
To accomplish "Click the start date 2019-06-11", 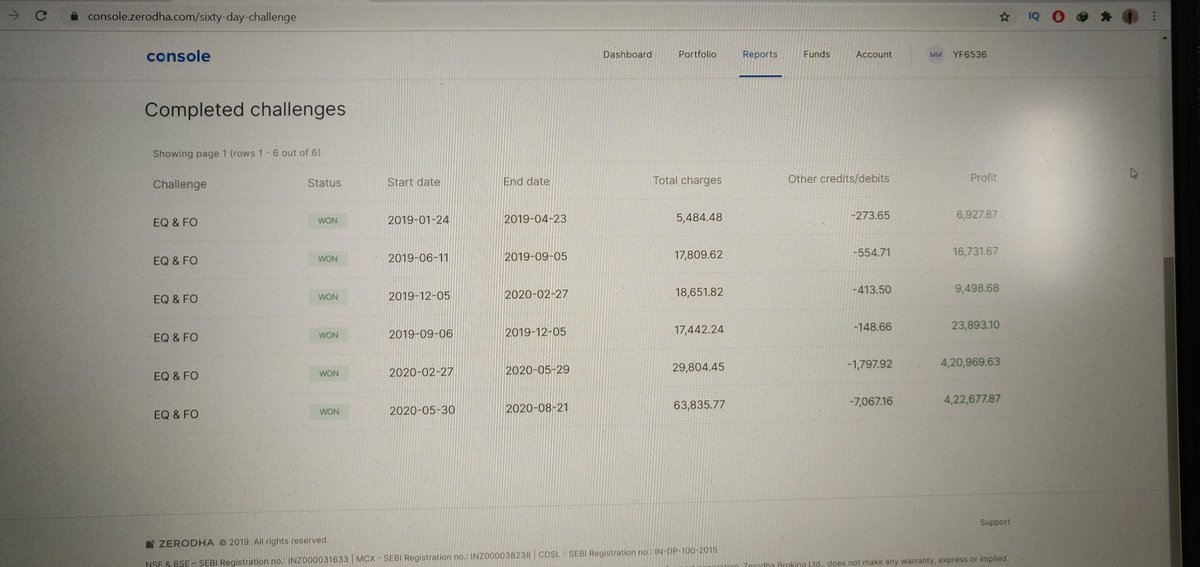I will point(418,258).
